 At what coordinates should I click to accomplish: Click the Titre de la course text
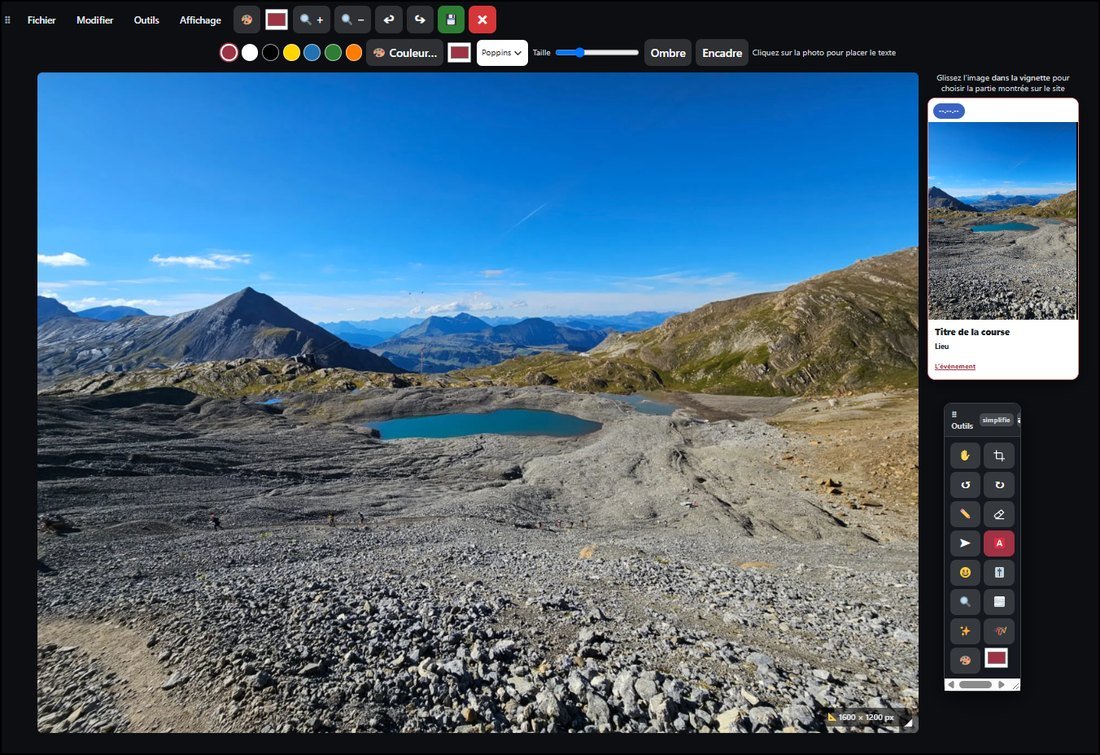pyautogui.click(x=972, y=332)
